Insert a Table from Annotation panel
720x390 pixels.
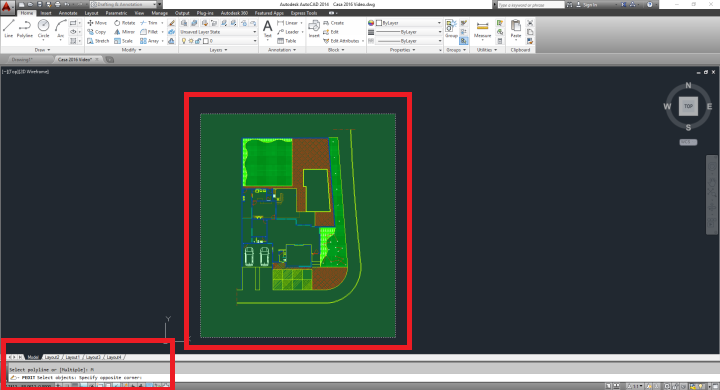click(x=287, y=41)
